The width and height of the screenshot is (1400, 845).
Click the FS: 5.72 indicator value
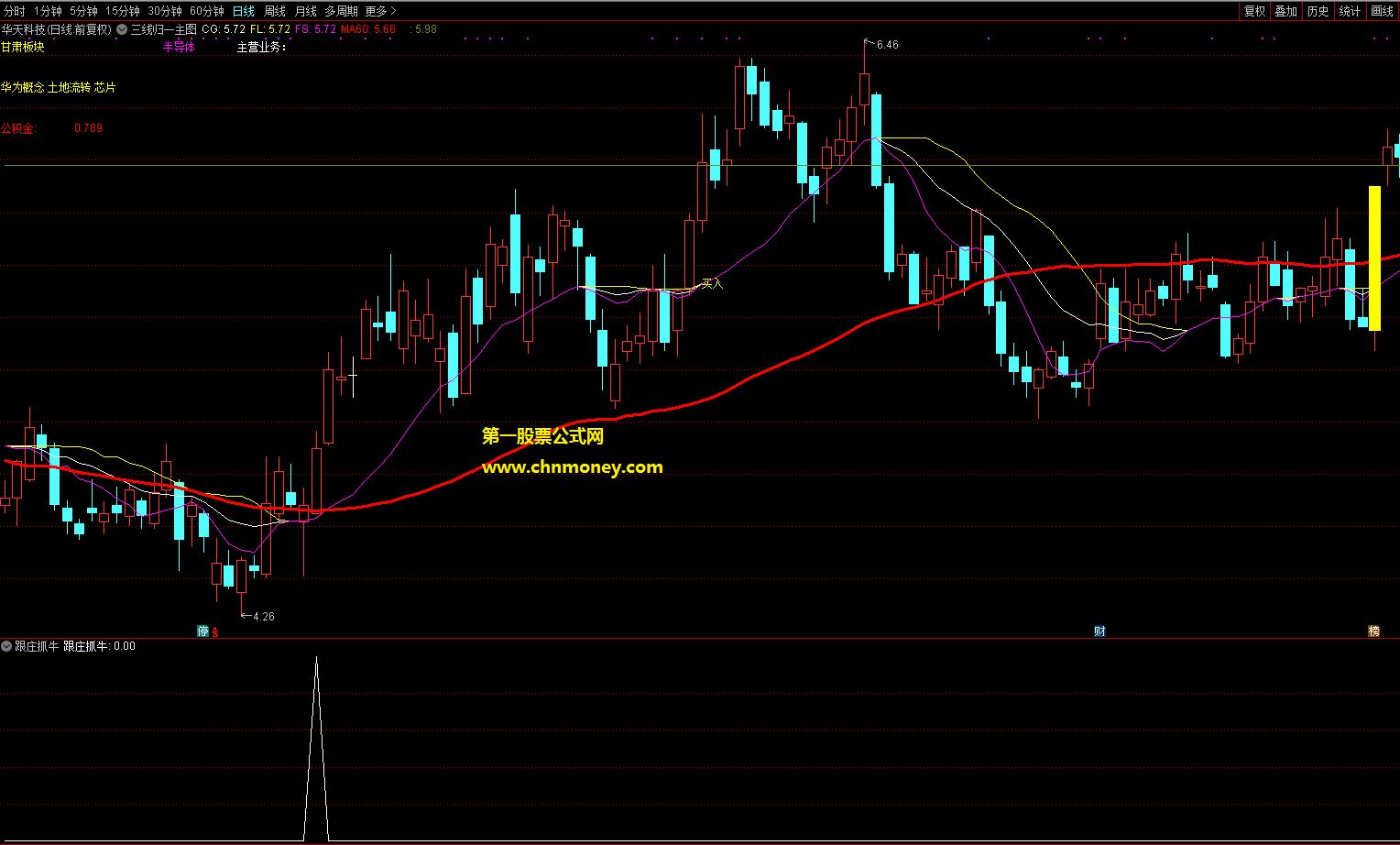click(x=316, y=29)
